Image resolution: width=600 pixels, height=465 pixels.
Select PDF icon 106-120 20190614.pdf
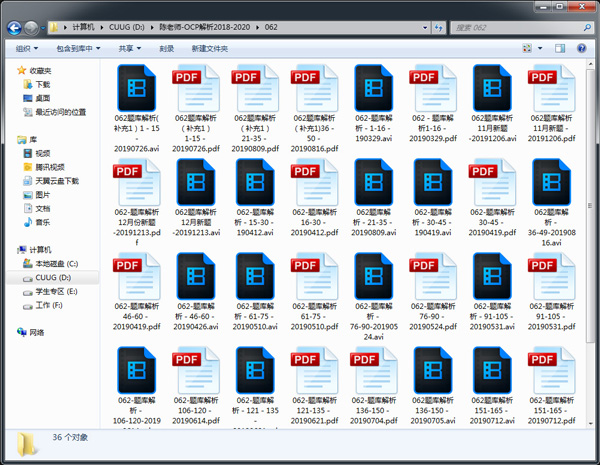pyautogui.click(x=196, y=370)
